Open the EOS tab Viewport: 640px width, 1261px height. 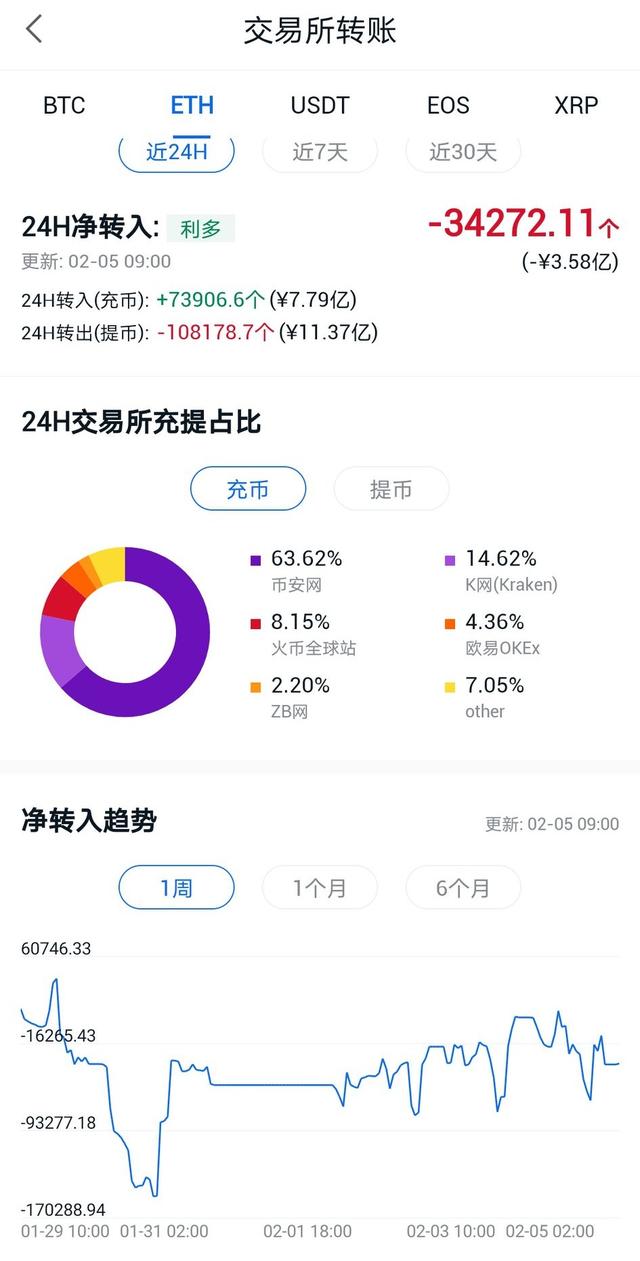click(x=447, y=105)
